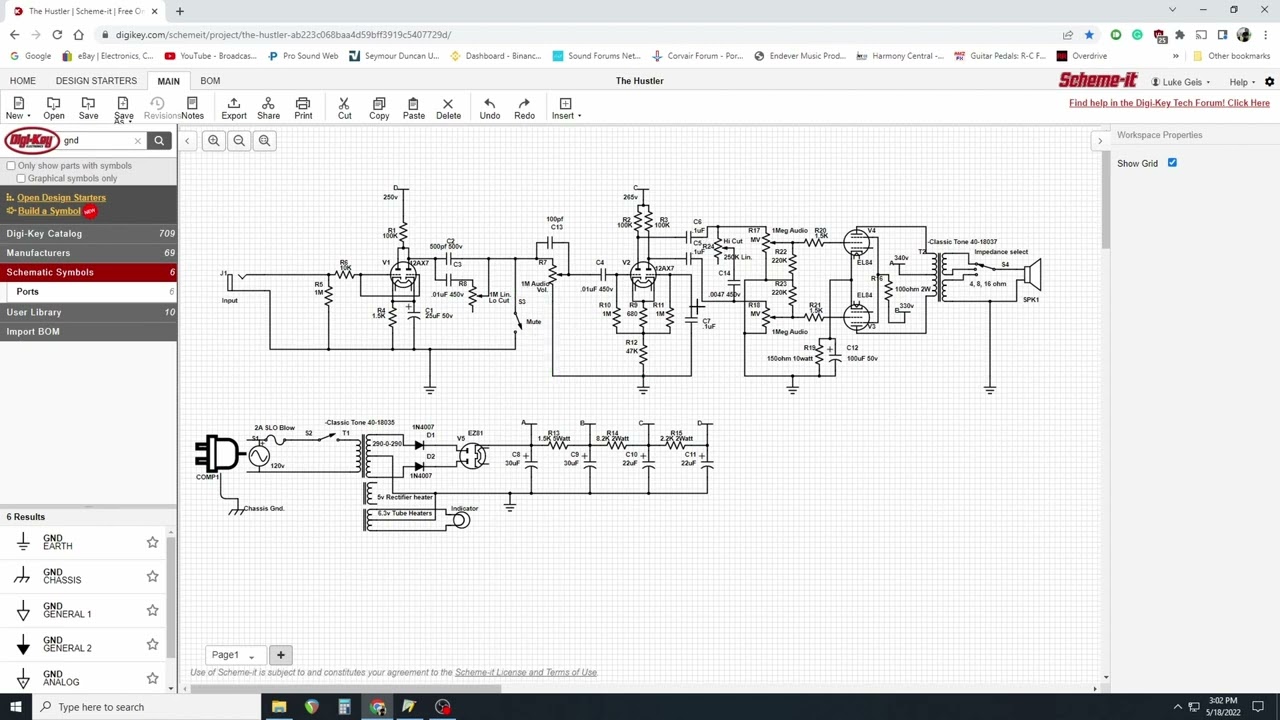Save the schematic using Save icon

click(x=88, y=108)
